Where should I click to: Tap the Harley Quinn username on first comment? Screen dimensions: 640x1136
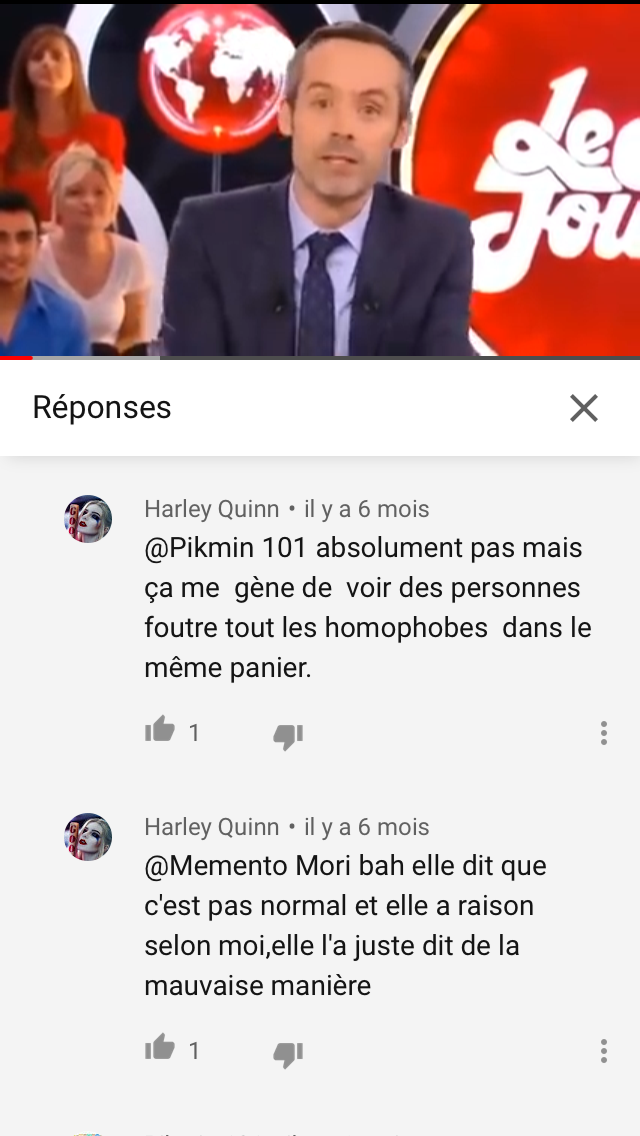212,509
